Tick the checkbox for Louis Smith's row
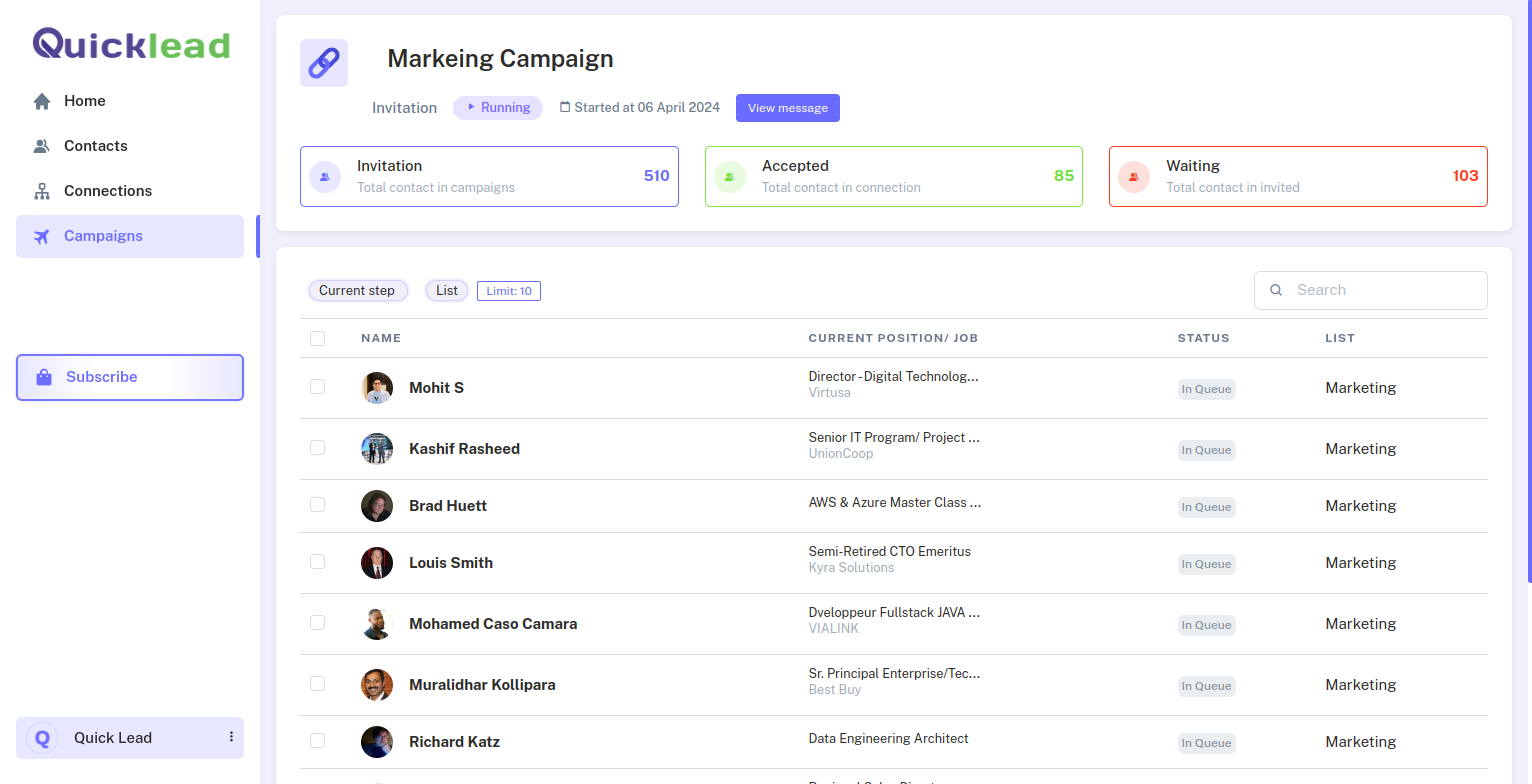Image resolution: width=1532 pixels, height=784 pixels. [317, 562]
